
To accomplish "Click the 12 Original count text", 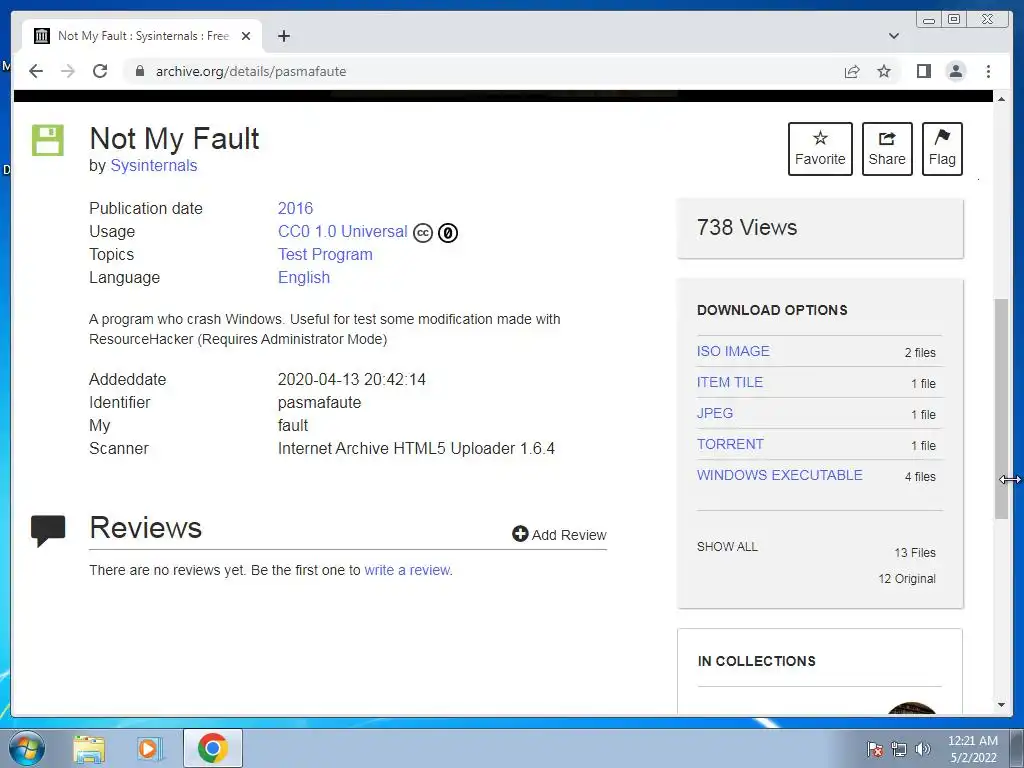I will [906, 579].
